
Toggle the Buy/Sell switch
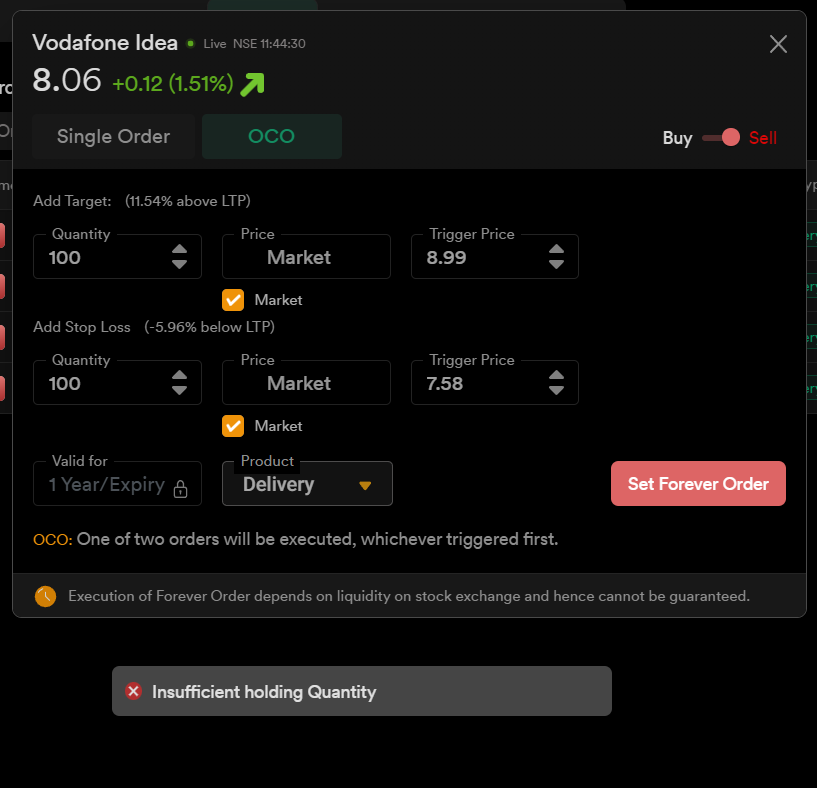pos(720,138)
